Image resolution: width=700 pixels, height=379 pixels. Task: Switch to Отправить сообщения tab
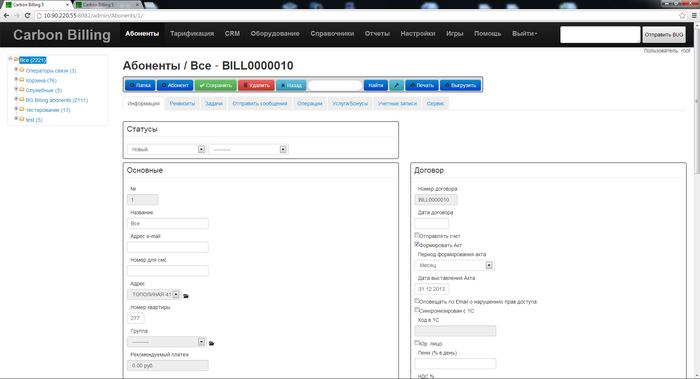coord(260,104)
